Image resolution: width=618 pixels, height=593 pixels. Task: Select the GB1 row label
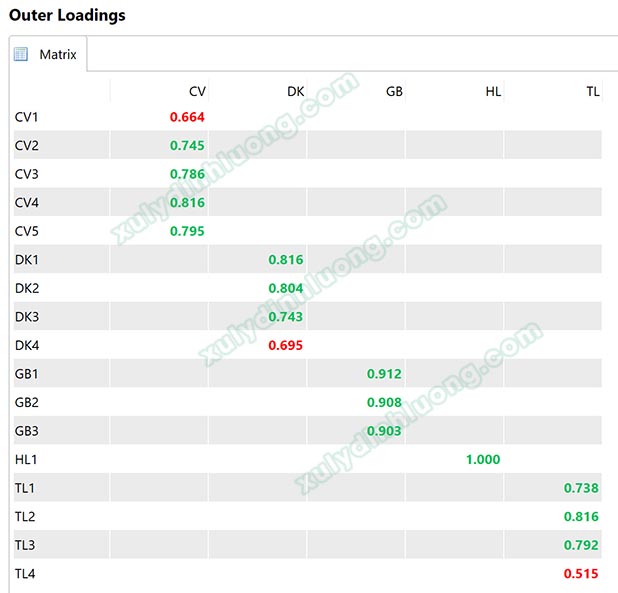(26, 374)
